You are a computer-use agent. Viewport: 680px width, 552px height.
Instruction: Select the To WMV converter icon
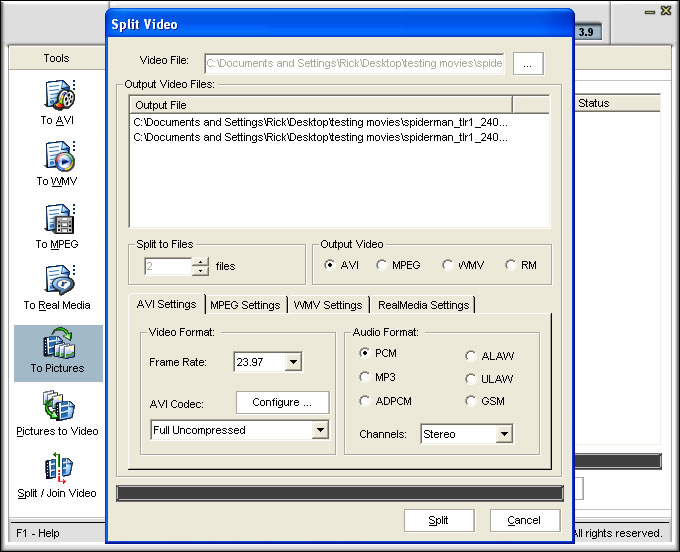tap(57, 157)
